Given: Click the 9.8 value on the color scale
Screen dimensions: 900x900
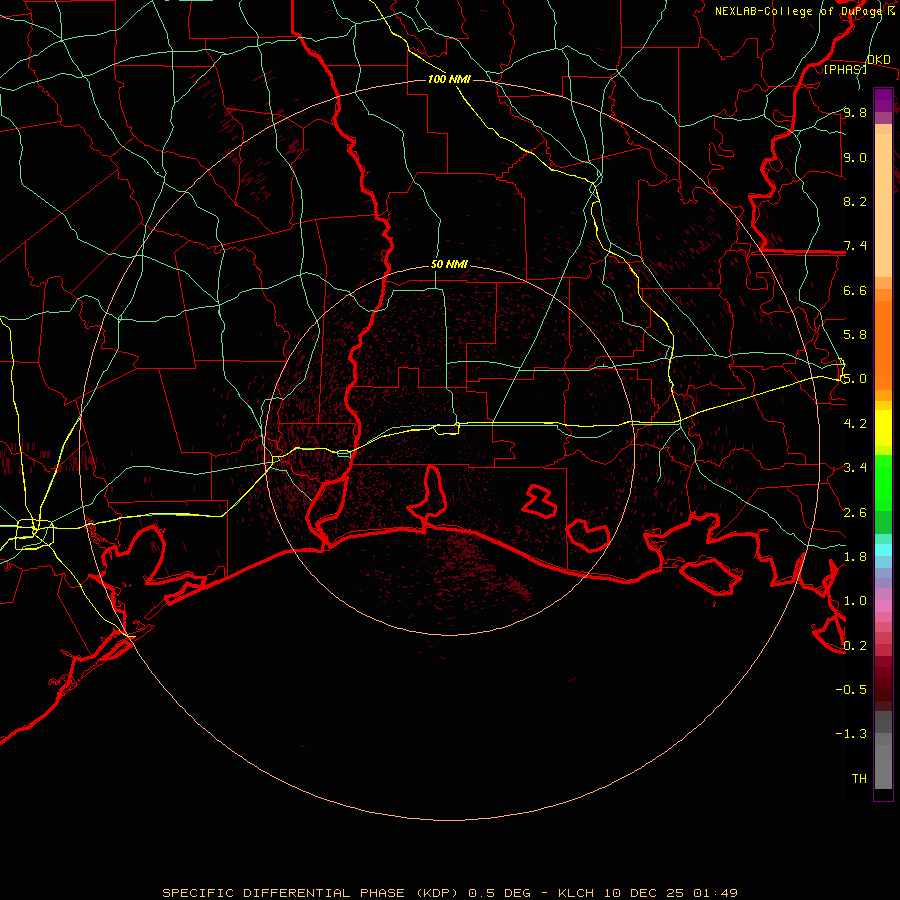Looking at the screenshot, I should (x=855, y=112).
